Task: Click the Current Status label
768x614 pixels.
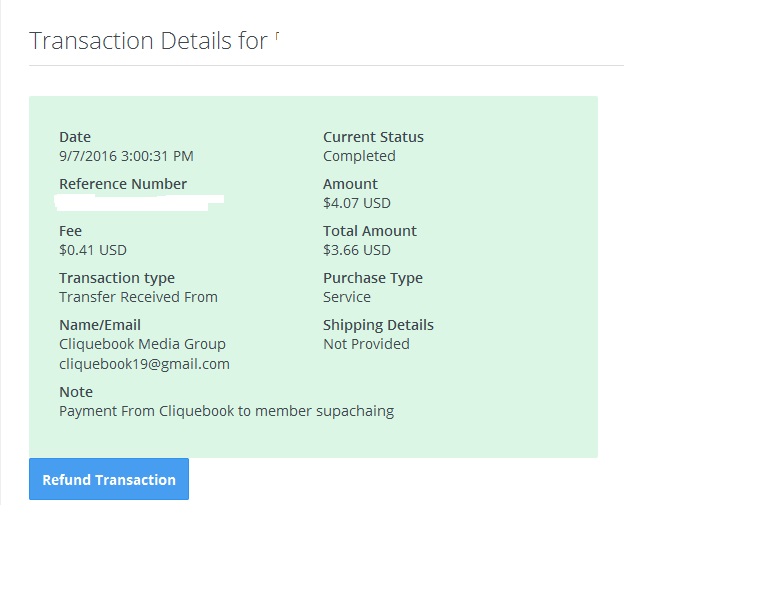Action: (373, 137)
